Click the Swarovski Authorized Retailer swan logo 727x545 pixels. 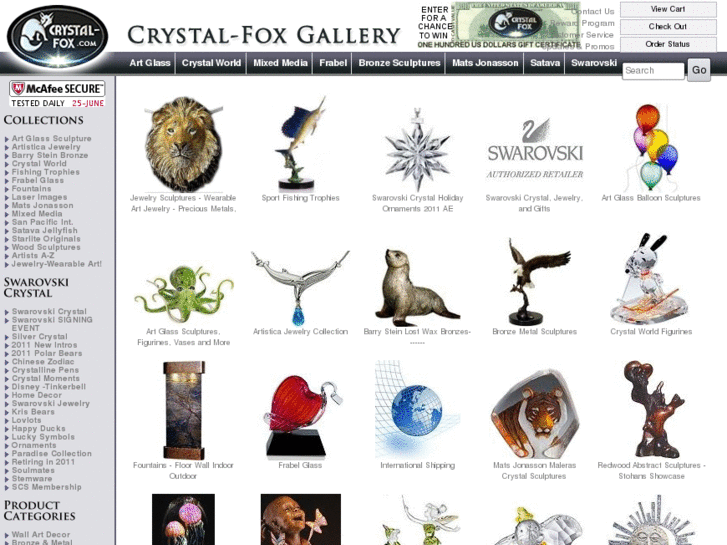535,148
